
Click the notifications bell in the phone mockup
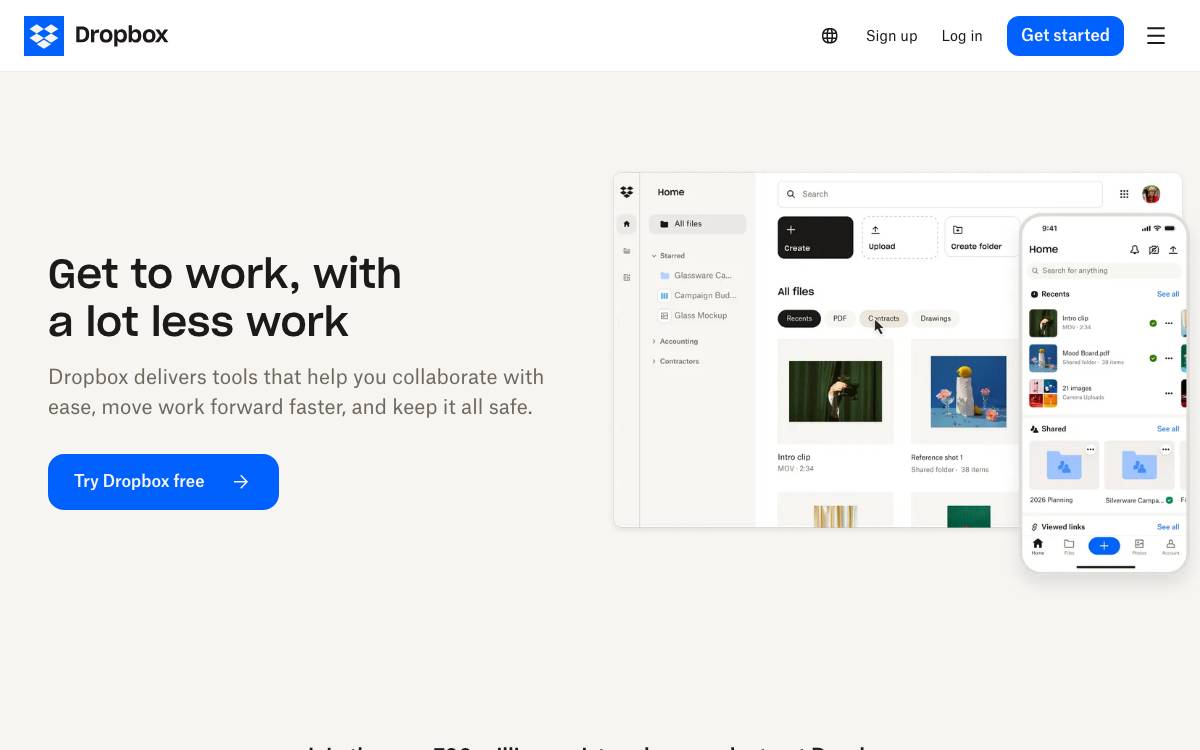(1134, 250)
